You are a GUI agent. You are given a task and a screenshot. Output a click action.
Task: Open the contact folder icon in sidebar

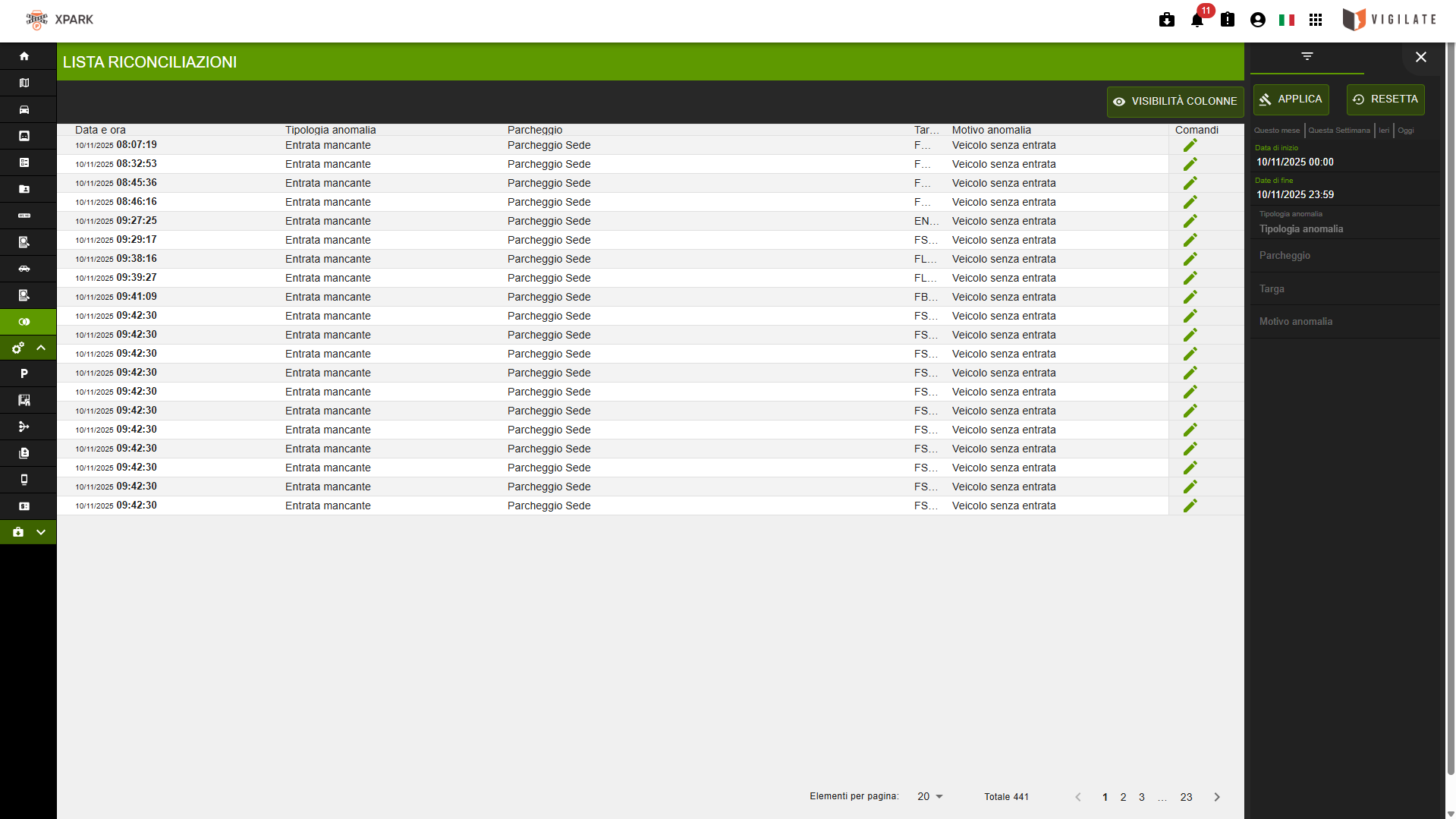point(24,189)
